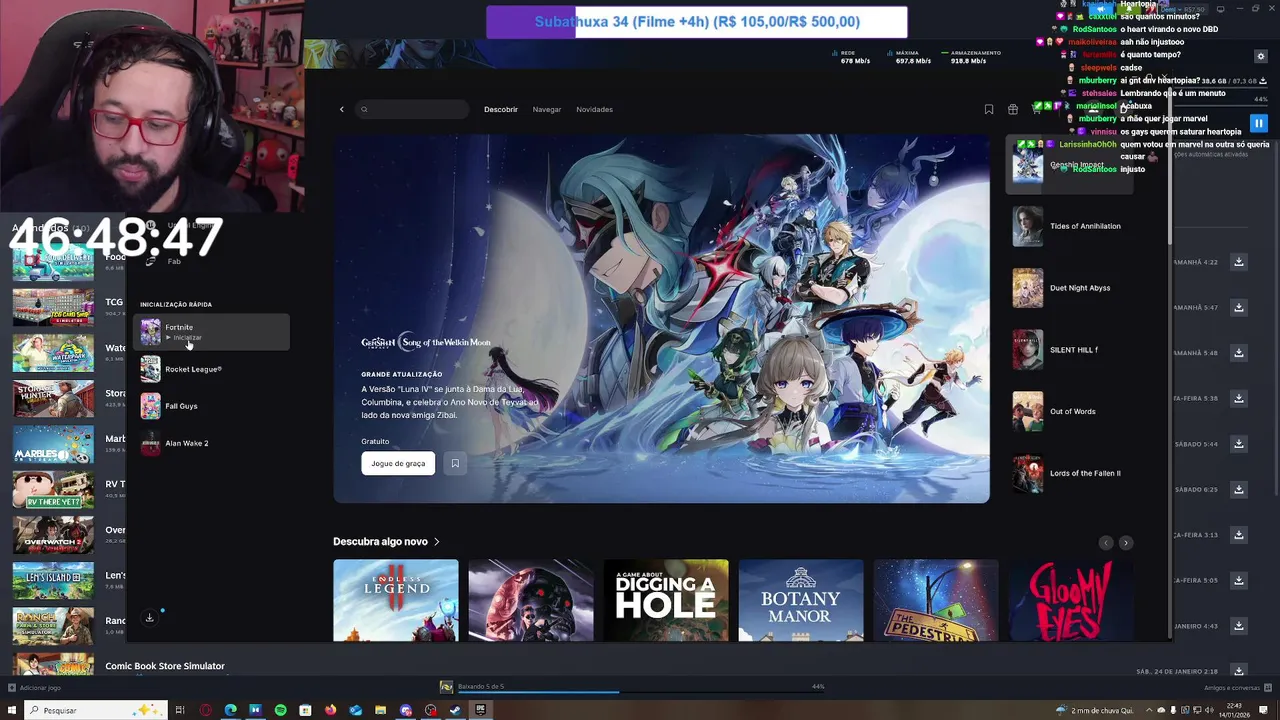
Task: Add Genshin Impact to wishlist via bookmark button
Action: pyautogui.click(x=455, y=463)
